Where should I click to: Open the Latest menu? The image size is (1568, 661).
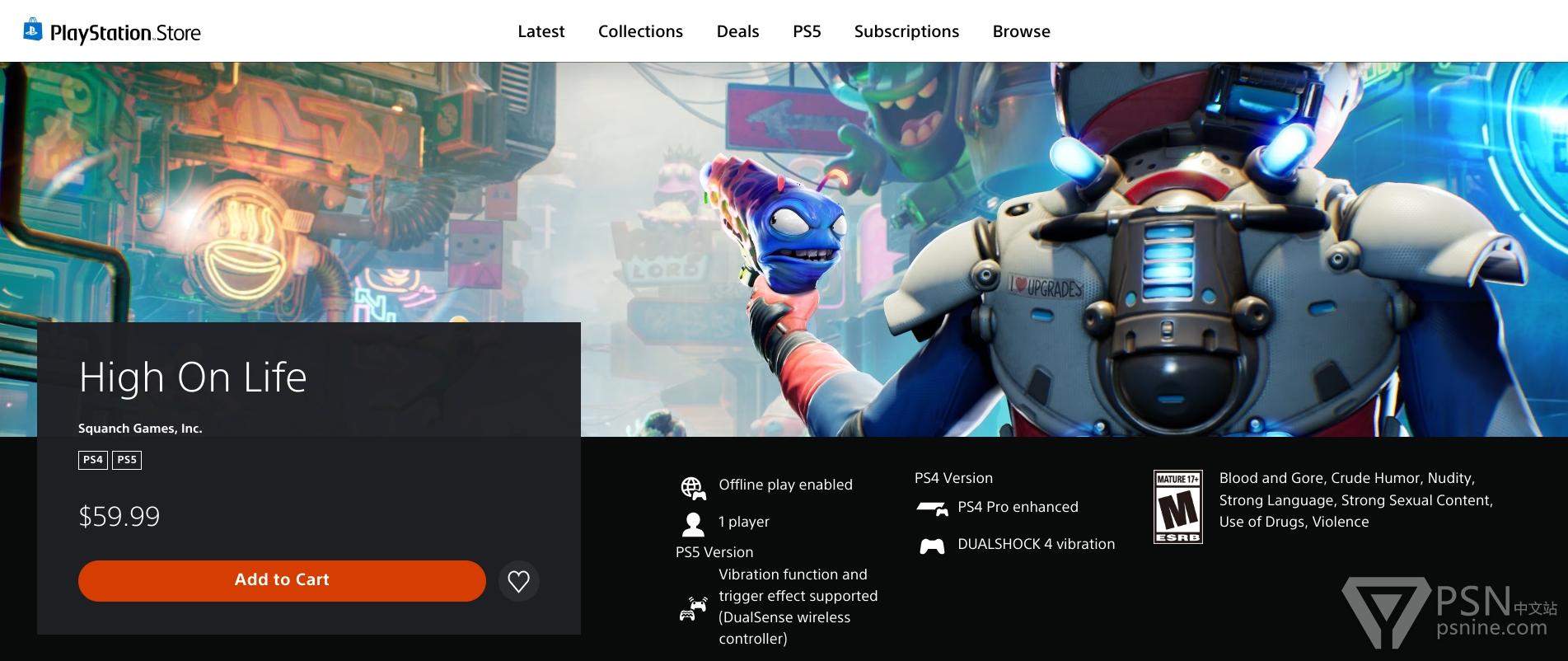(x=541, y=31)
